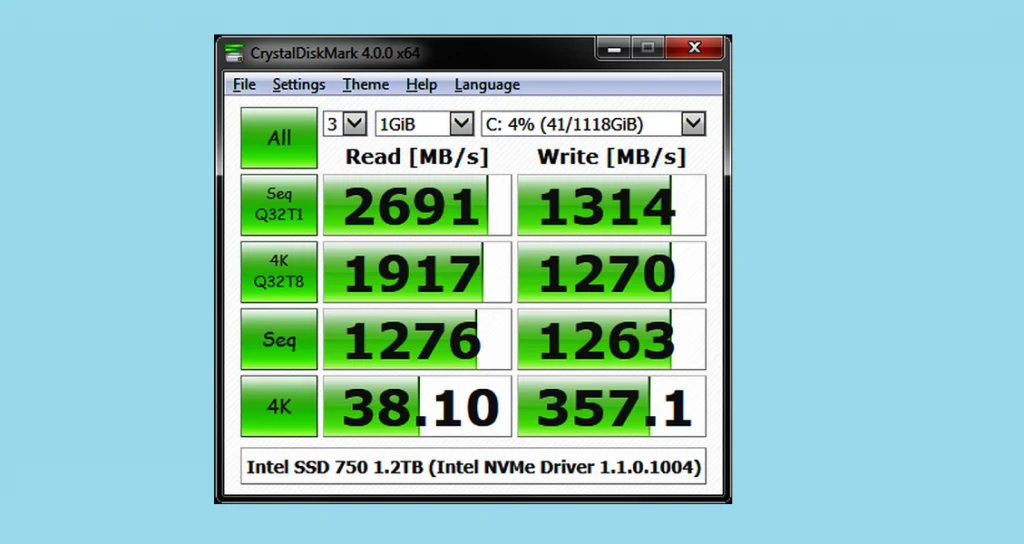Open the File menu

point(244,85)
